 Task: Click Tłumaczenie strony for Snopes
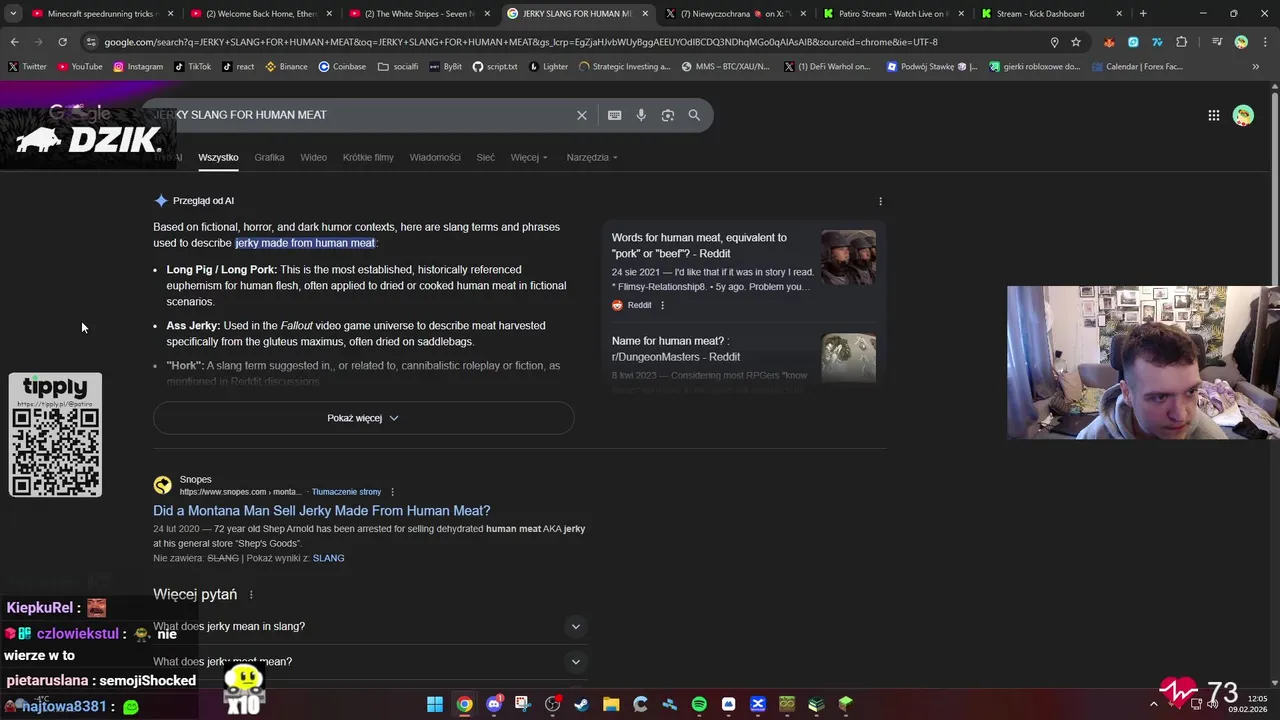[346, 492]
